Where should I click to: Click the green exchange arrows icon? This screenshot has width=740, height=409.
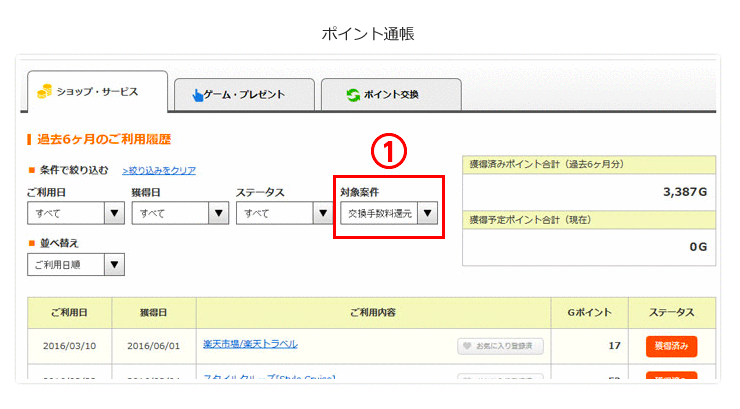pos(352,95)
